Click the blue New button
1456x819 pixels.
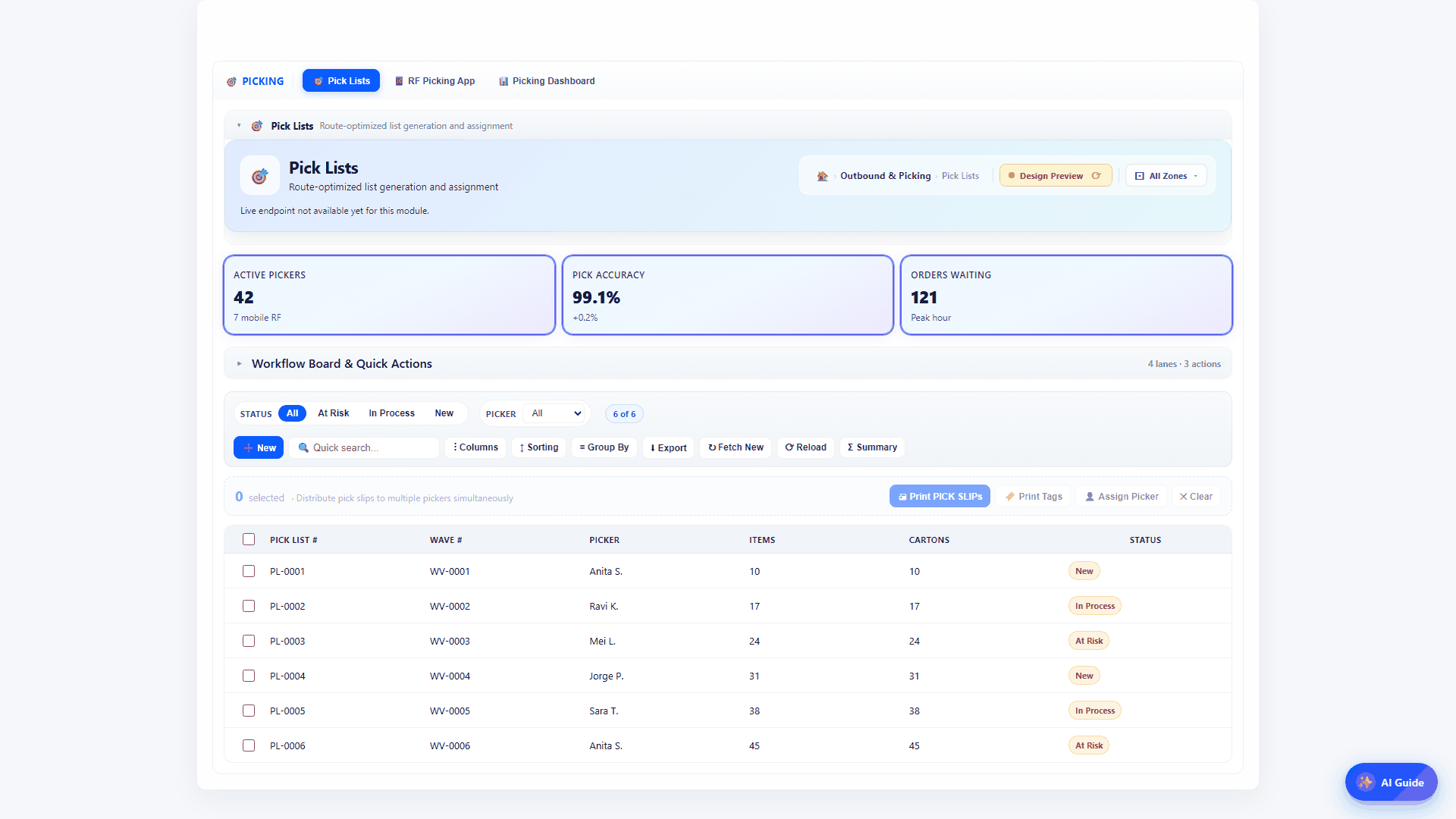click(x=259, y=447)
